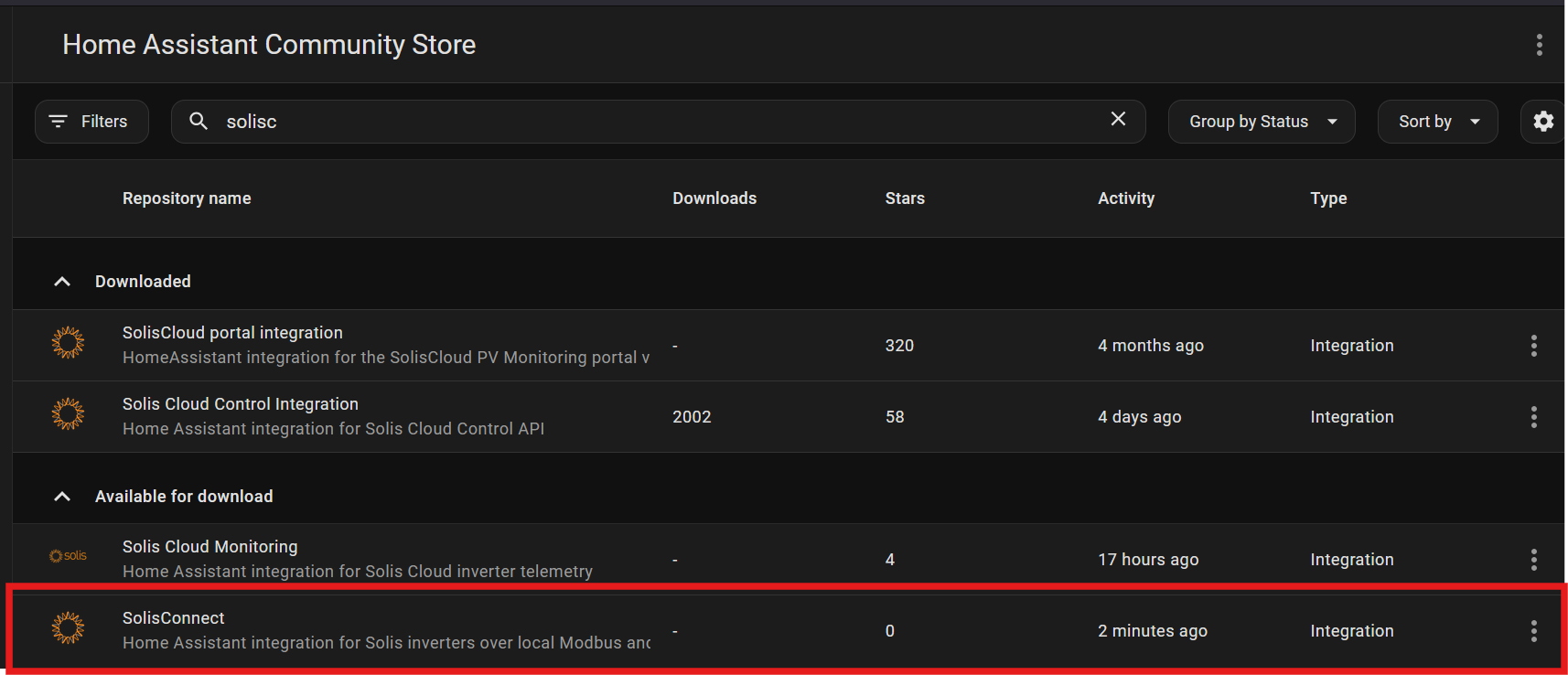
Task: Open Solis Cloud Control Integration repository
Action: pos(241,404)
